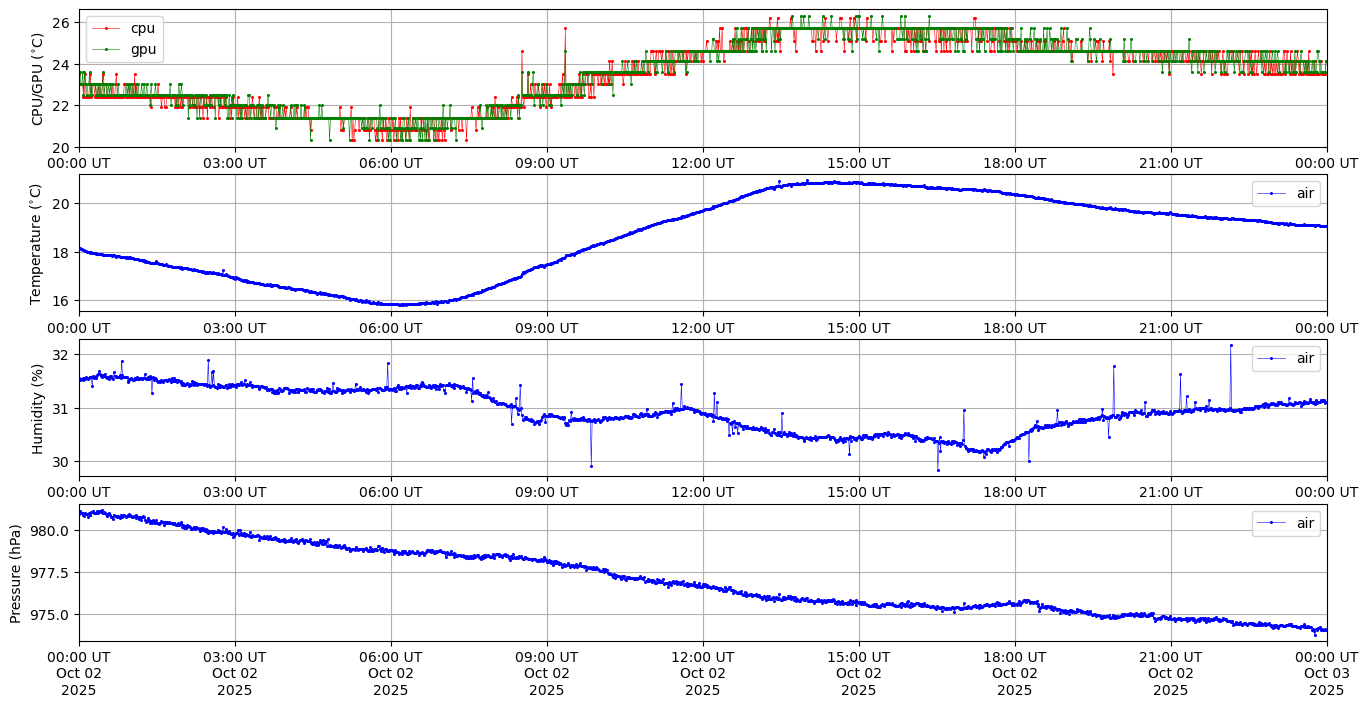
Task: Select the Pressure (hPa) y-axis label
Action: point(16,573)
